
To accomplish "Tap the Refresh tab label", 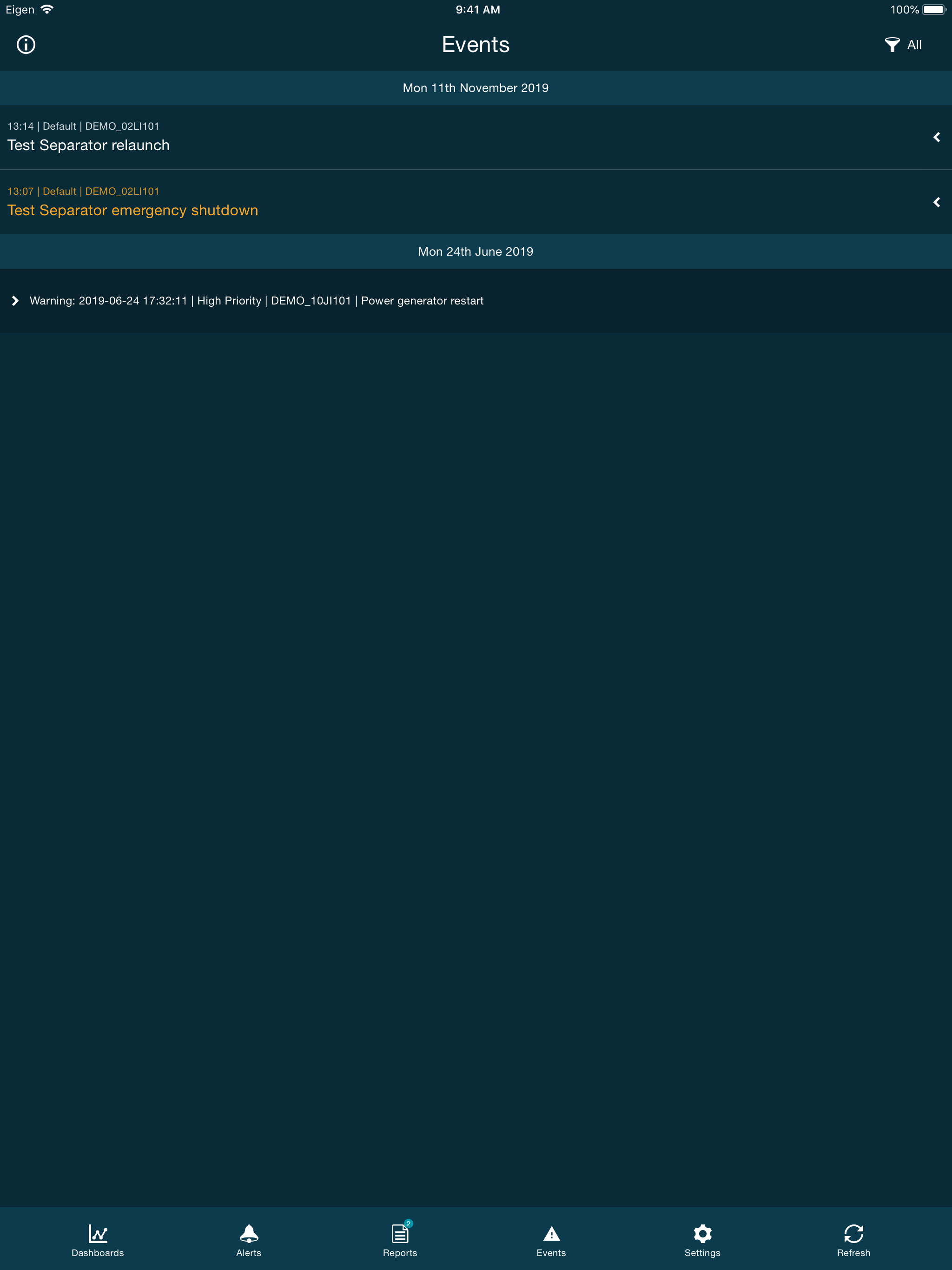I will coord(853,1253).
